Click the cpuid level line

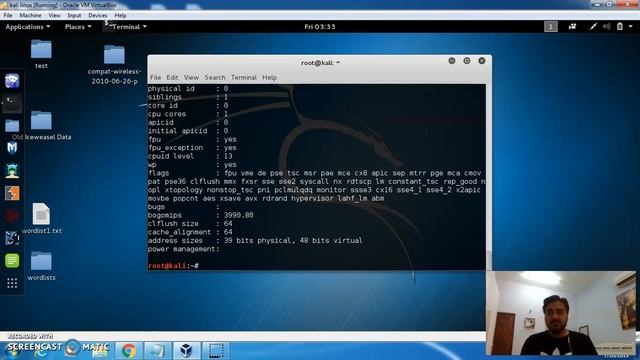click(x=190, y=156)
